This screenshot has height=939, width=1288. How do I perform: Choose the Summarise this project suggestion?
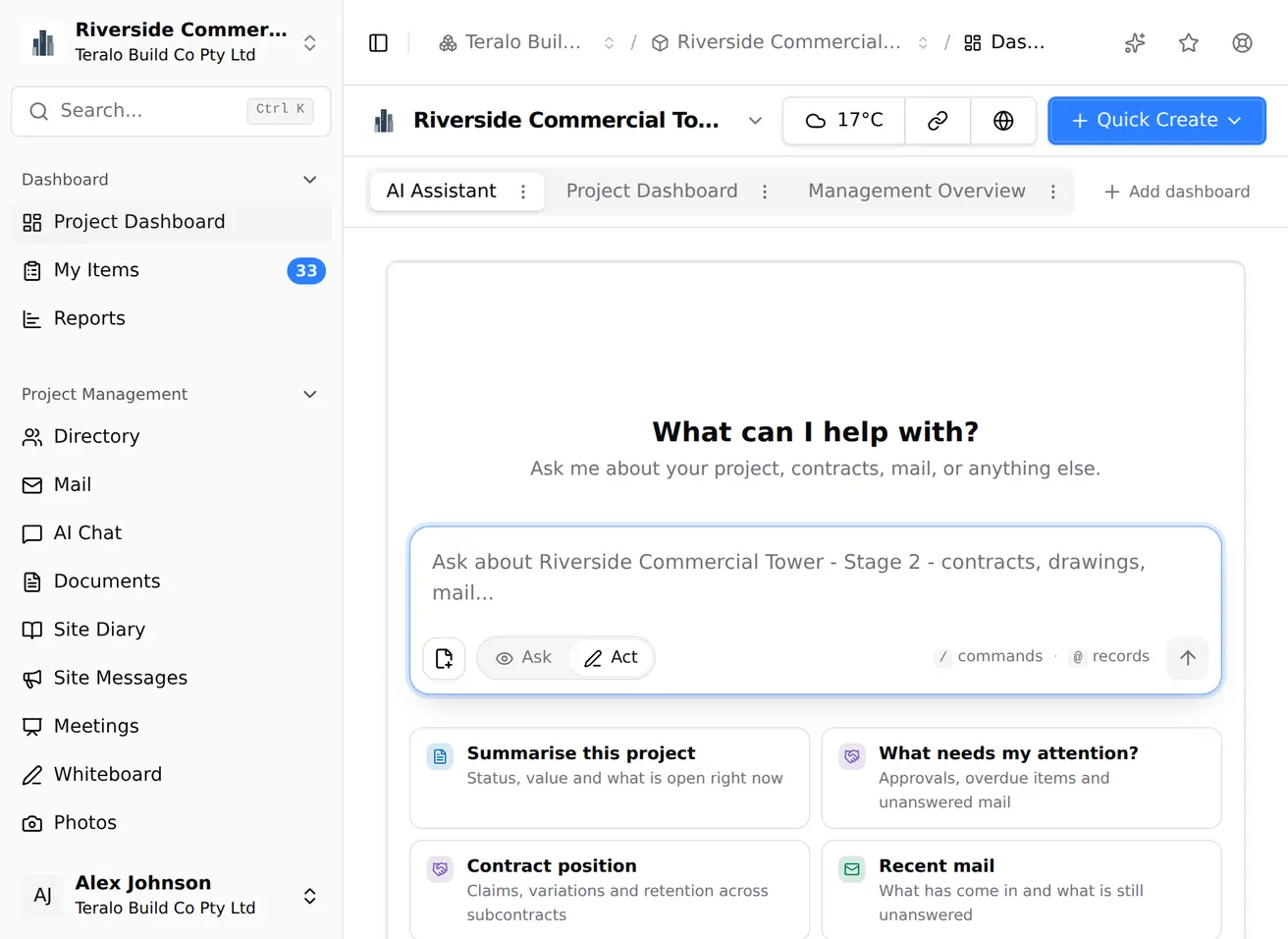[x=610, y=778]
